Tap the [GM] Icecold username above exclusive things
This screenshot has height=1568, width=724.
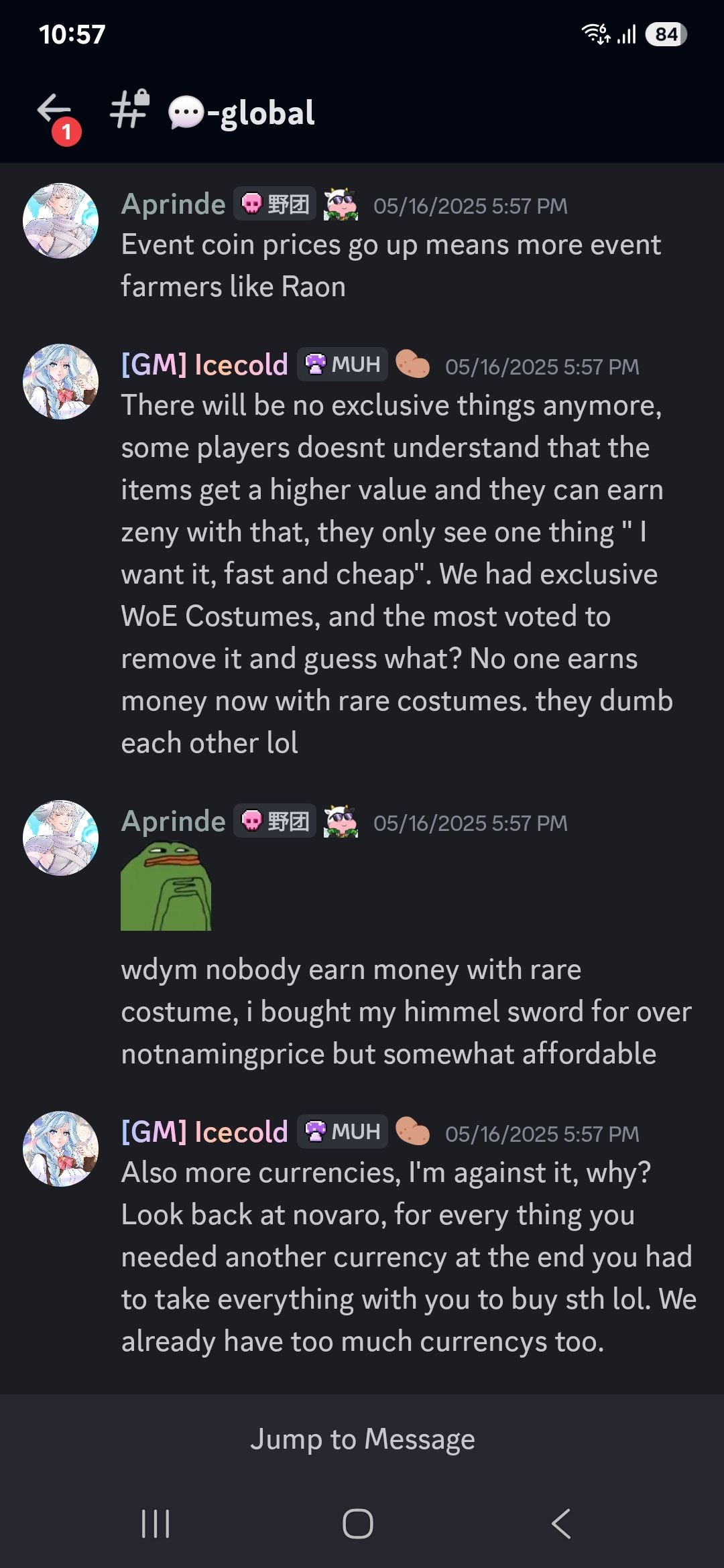204,365
